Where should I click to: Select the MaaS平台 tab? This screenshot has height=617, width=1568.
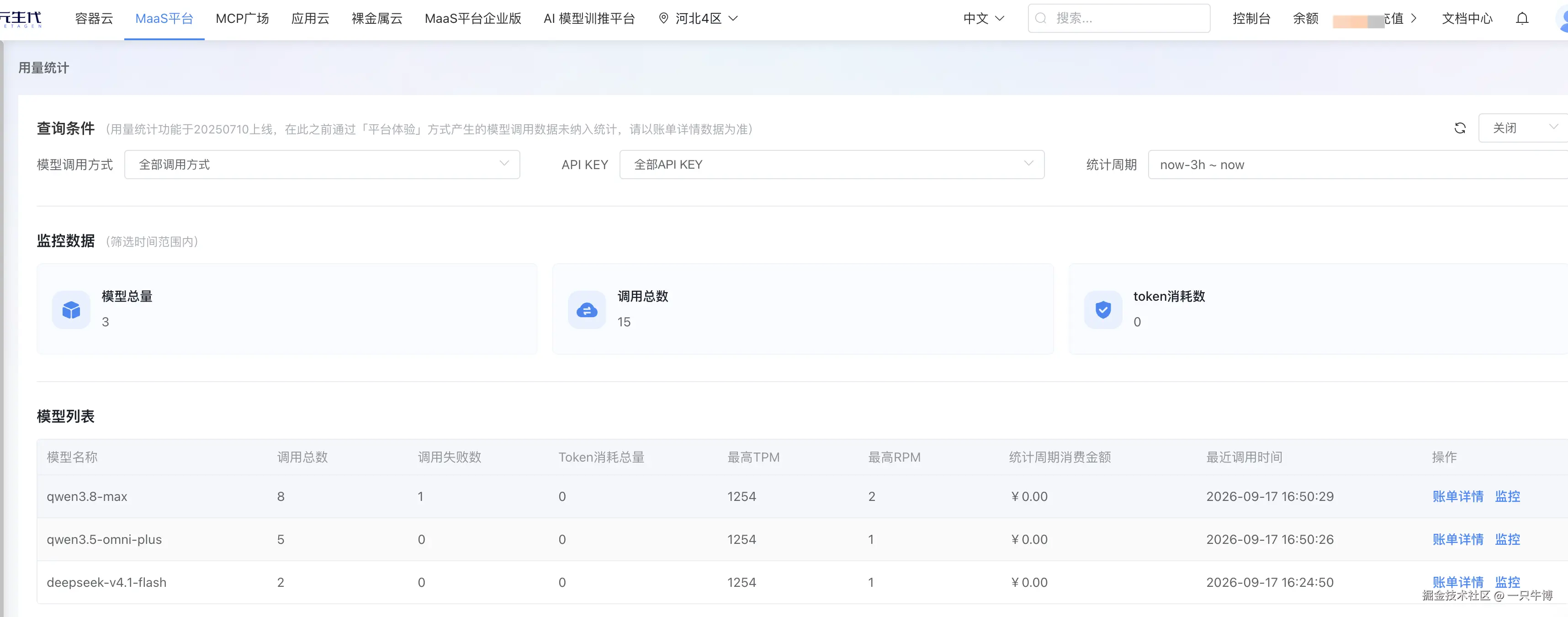tap(164, 18)
